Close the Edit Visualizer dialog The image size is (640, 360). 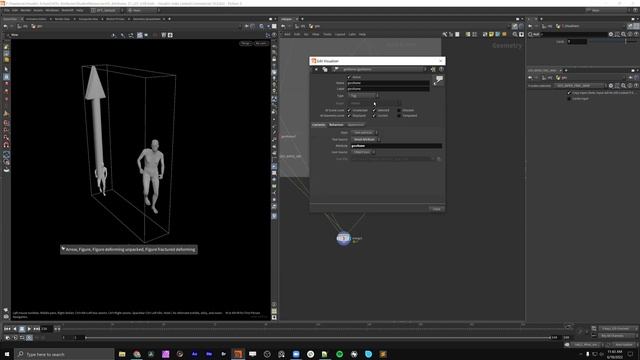click(x=440, y=61)
